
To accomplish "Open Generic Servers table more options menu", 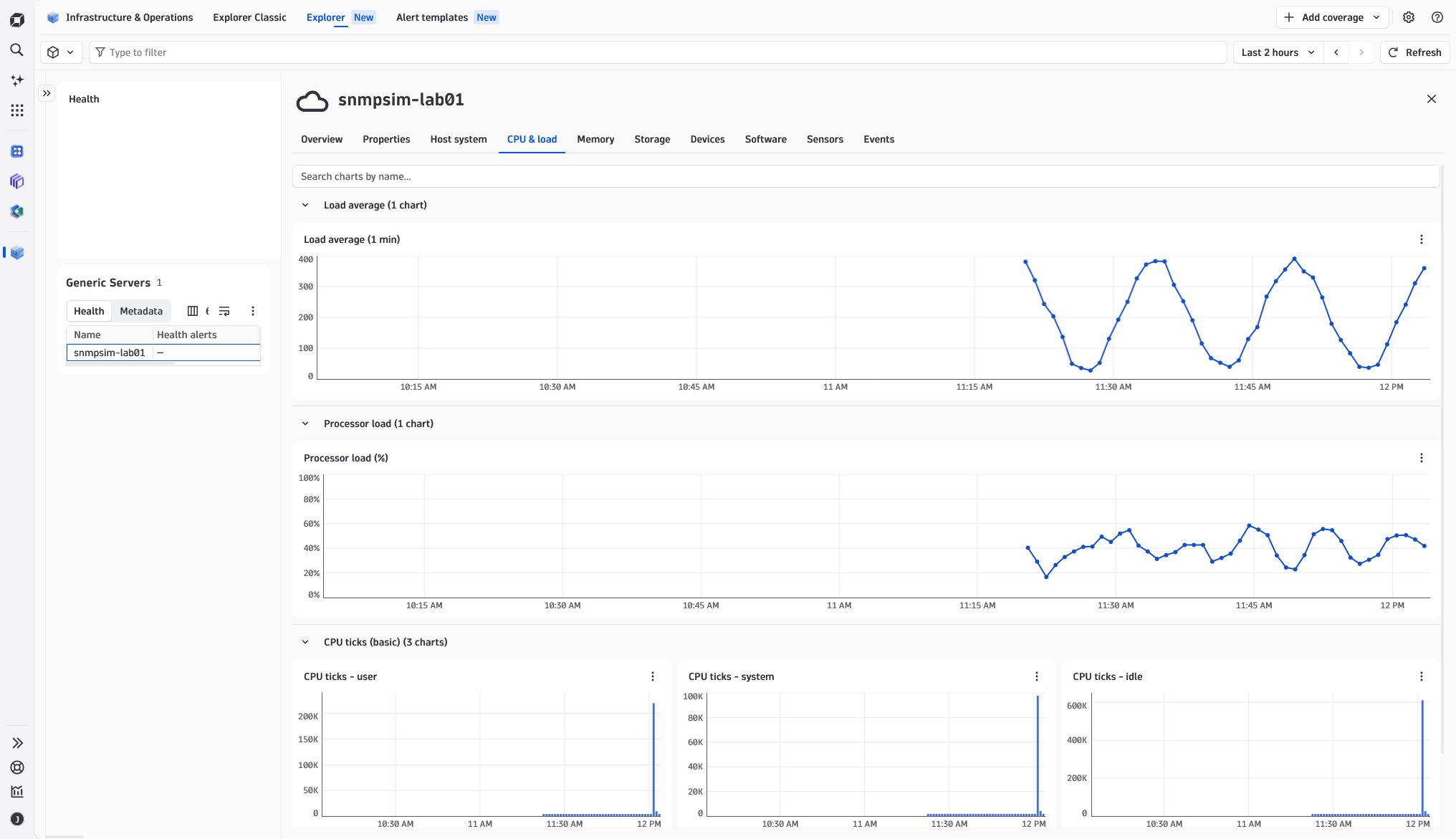I will click(253, 311).
